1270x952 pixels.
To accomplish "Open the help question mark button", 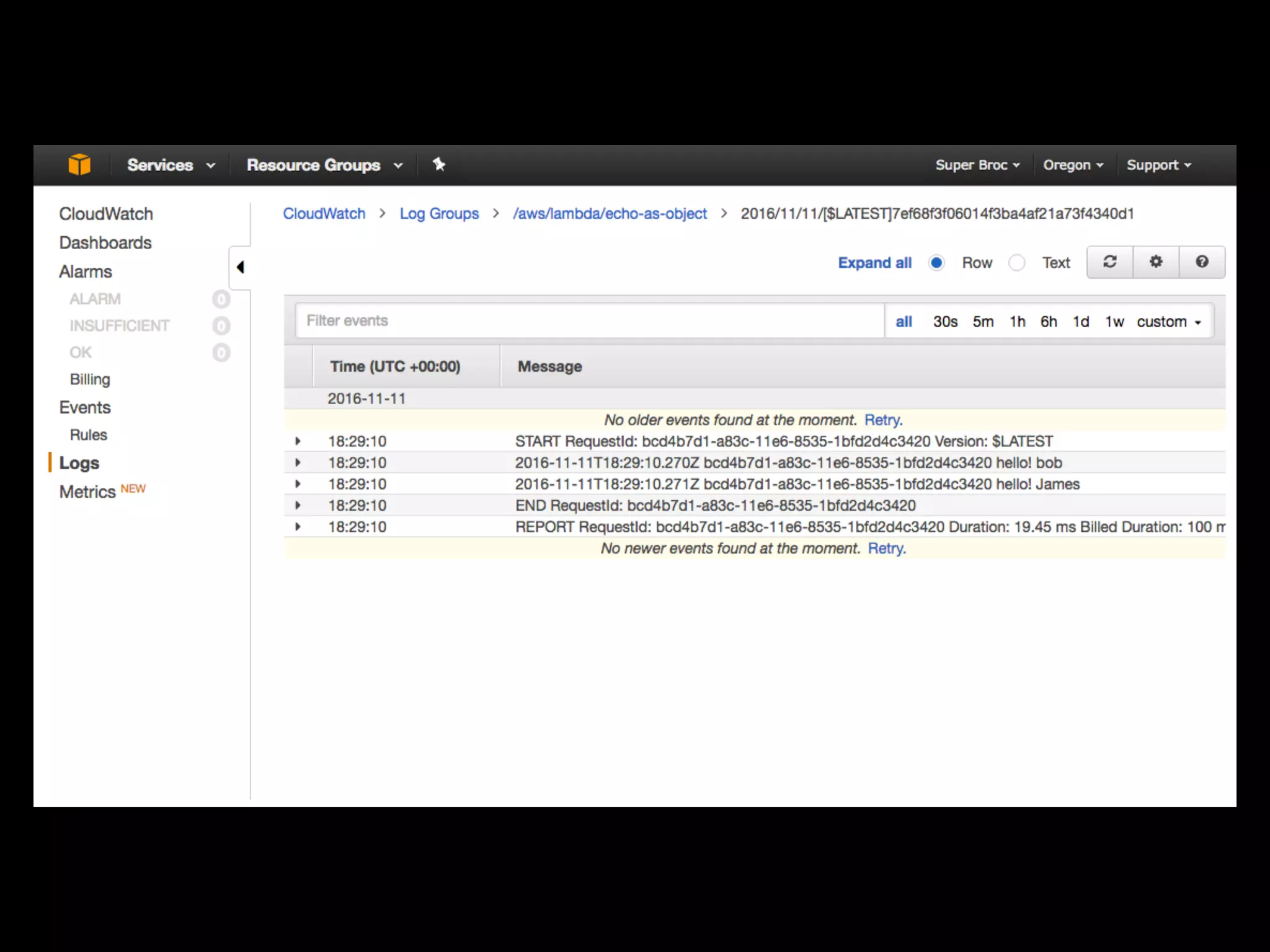I will pyautogui.click(x=1202, y=262).
